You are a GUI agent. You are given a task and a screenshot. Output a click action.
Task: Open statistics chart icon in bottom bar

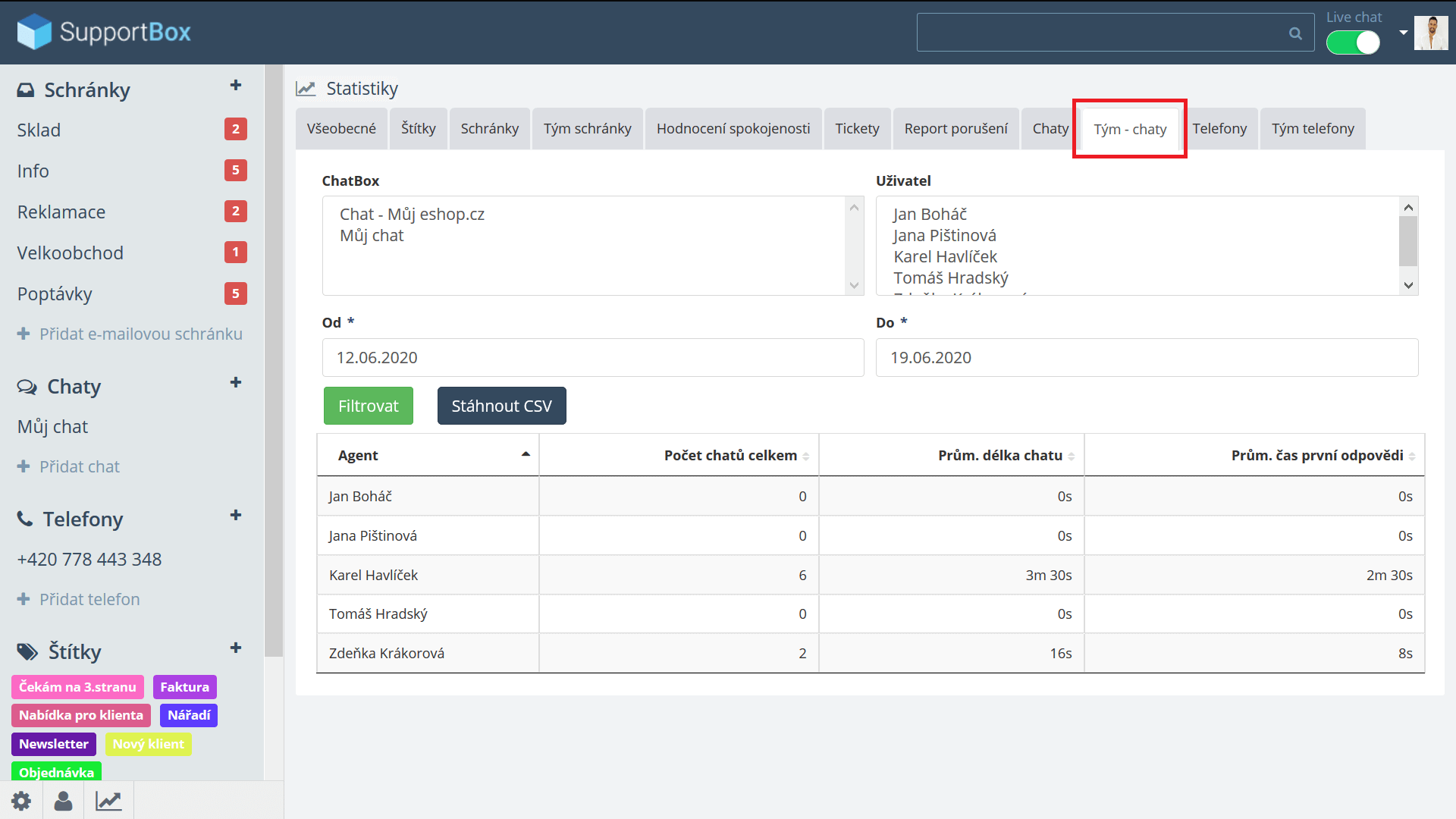[x=108, y=801]
